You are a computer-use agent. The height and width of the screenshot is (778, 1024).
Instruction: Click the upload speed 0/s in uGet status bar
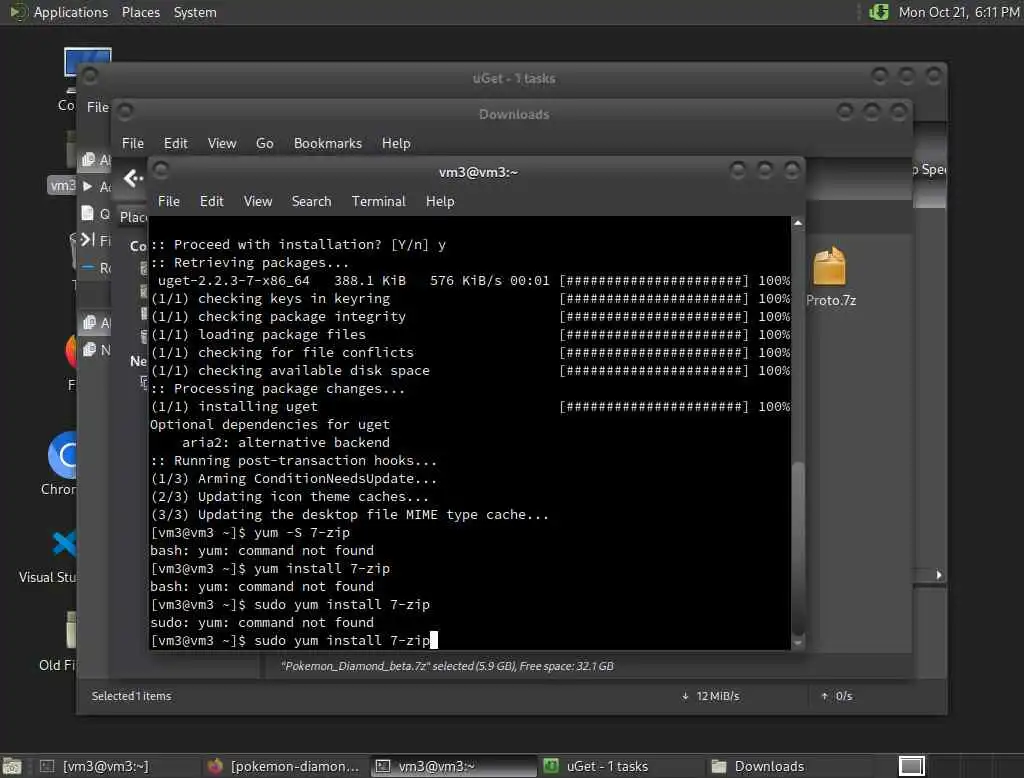[x=837, y=696]
